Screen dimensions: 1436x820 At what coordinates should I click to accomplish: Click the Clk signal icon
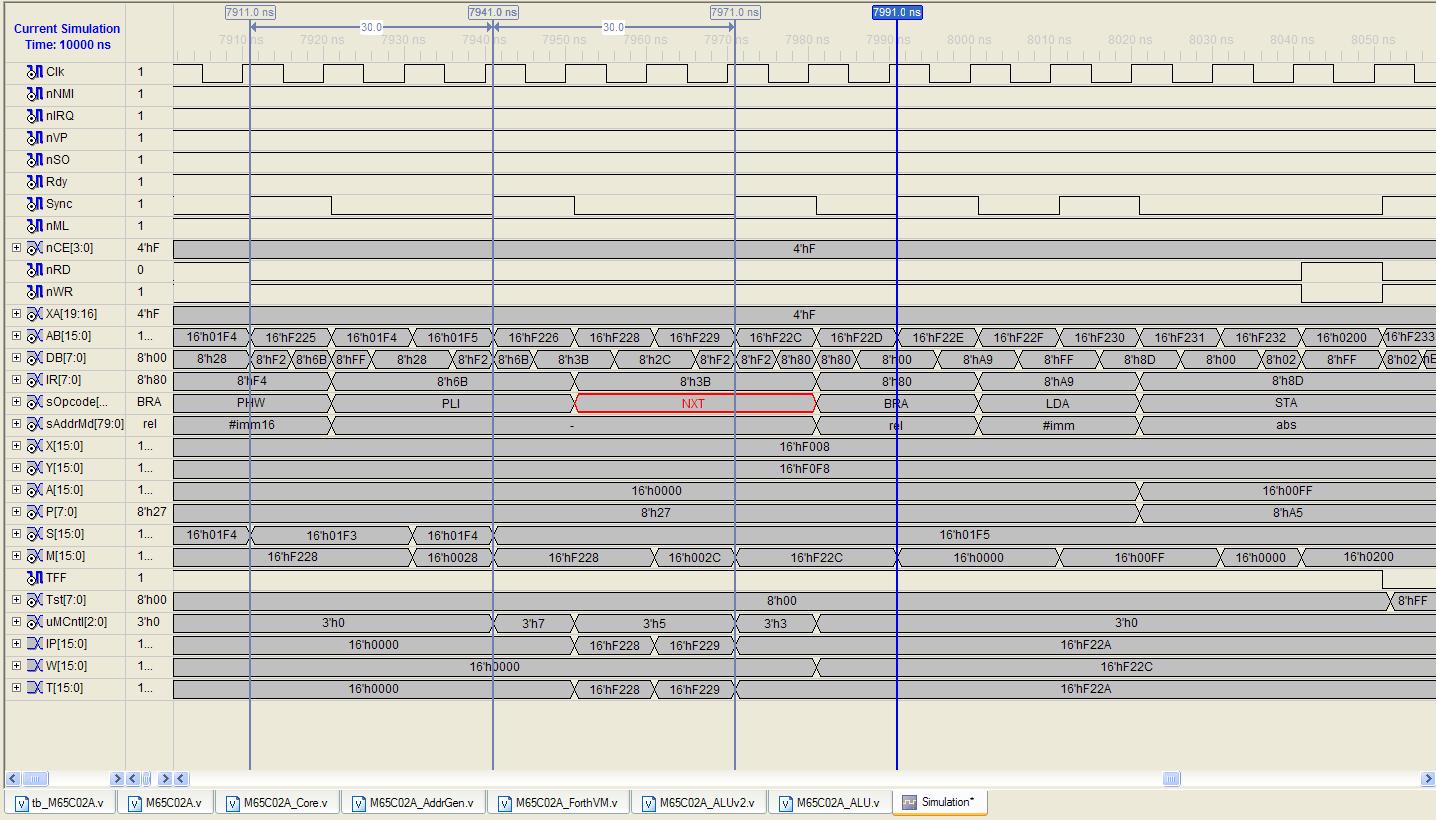35,72
